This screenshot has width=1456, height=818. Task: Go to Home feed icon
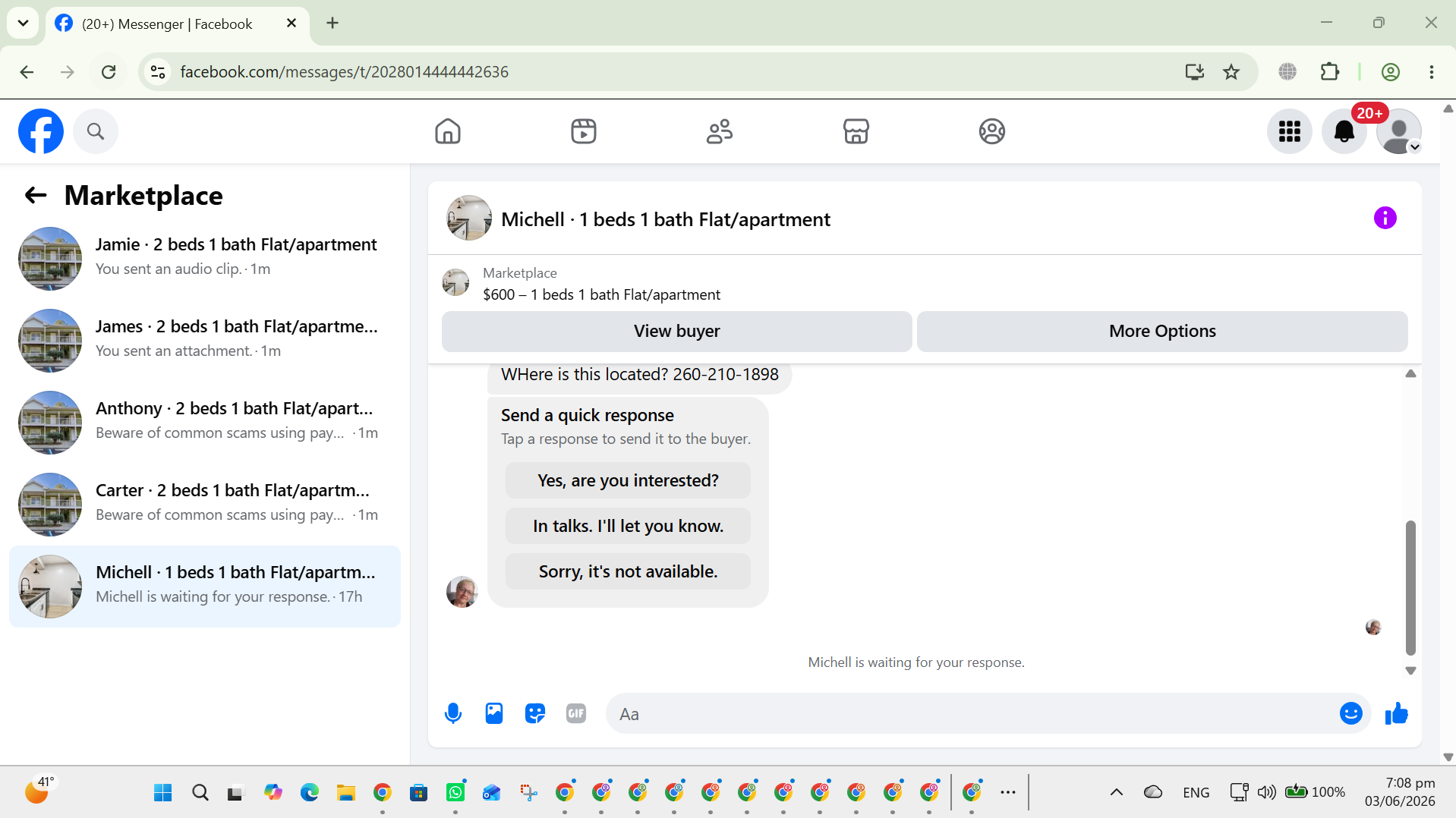(x=448, y=131)
